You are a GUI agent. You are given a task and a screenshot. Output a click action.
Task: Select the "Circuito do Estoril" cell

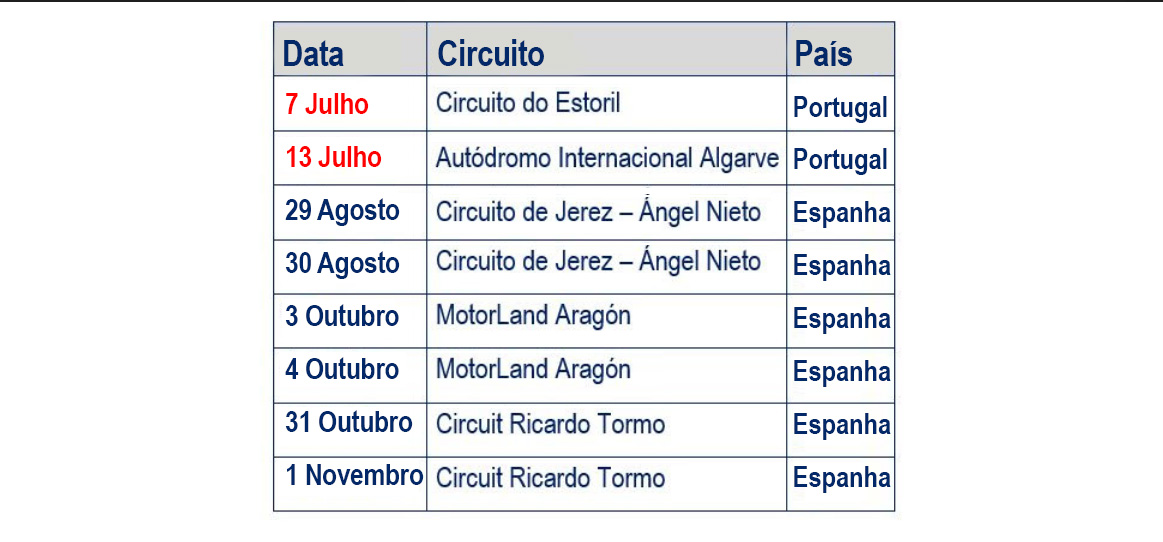point(528,103)
